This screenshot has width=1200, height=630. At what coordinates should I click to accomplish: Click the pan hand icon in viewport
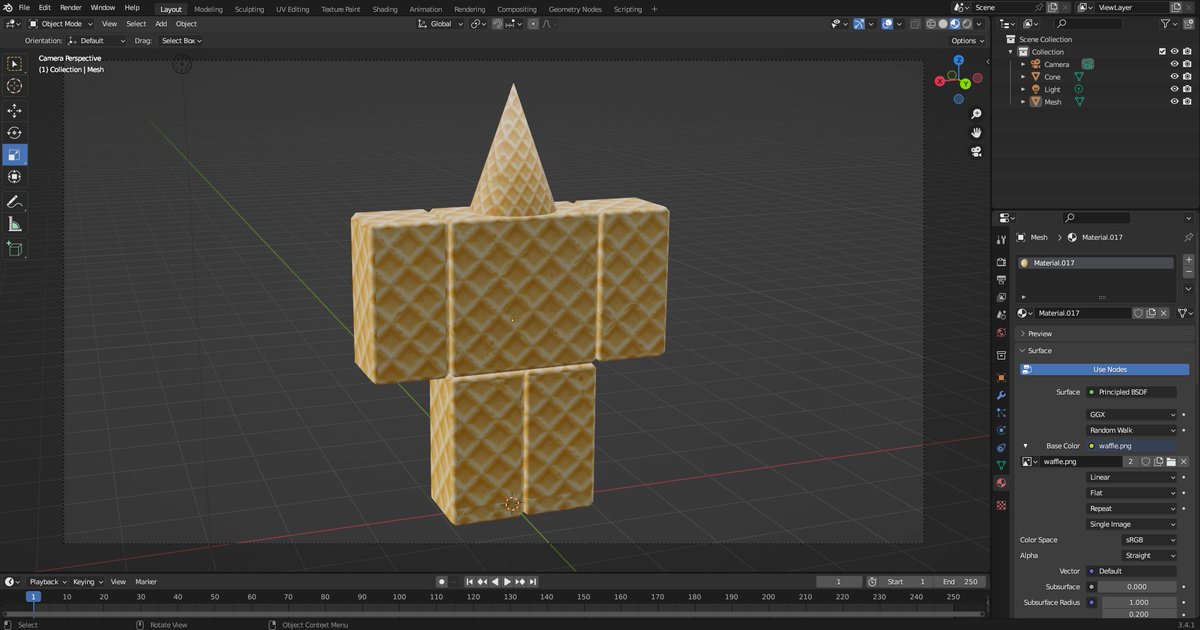(976, 133)
